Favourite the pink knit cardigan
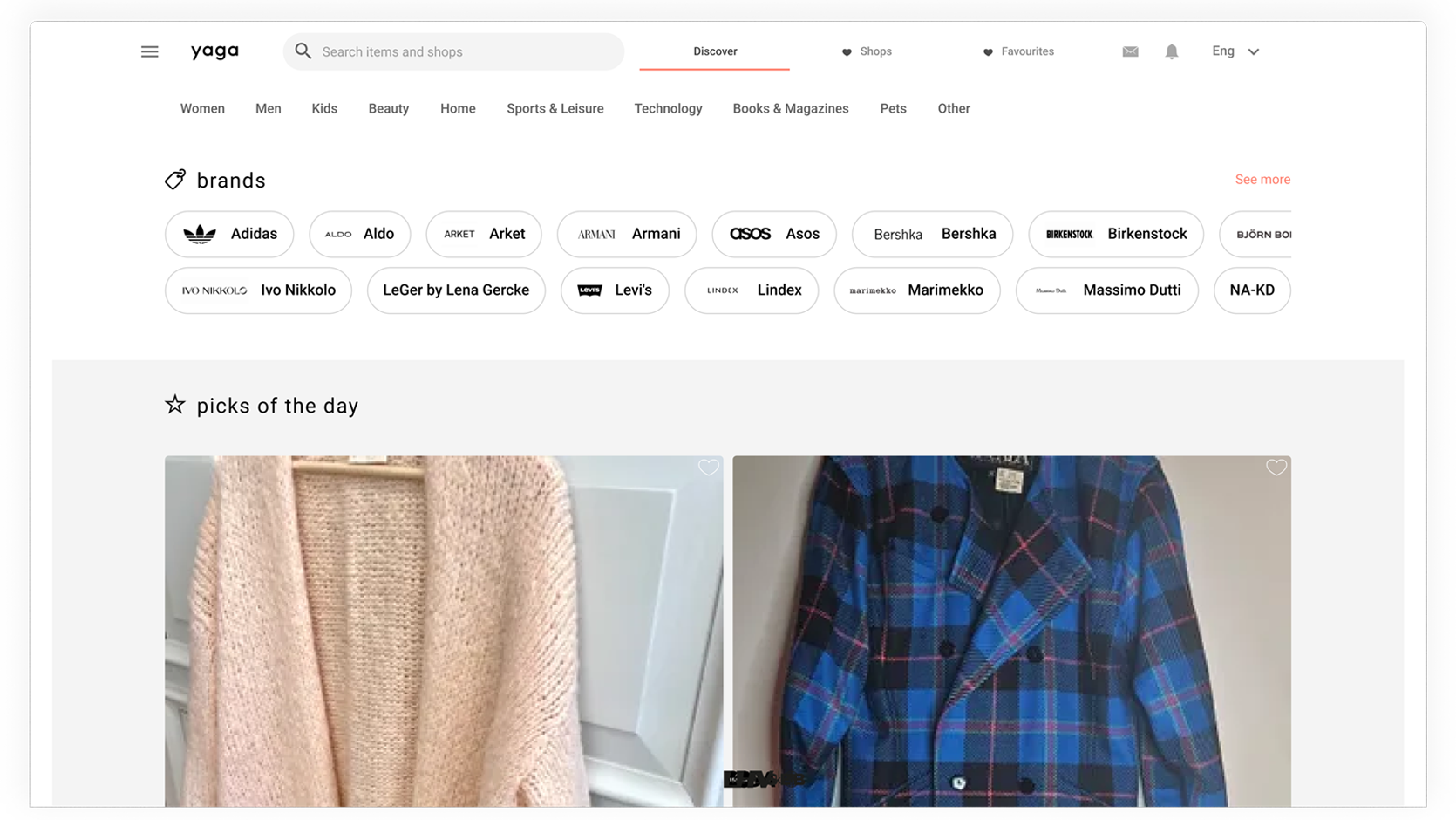 pyautogui.click(x=708, y=468)
